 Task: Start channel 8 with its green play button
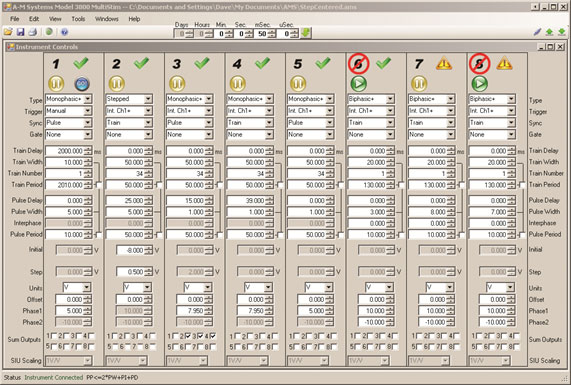click(479, 84)
